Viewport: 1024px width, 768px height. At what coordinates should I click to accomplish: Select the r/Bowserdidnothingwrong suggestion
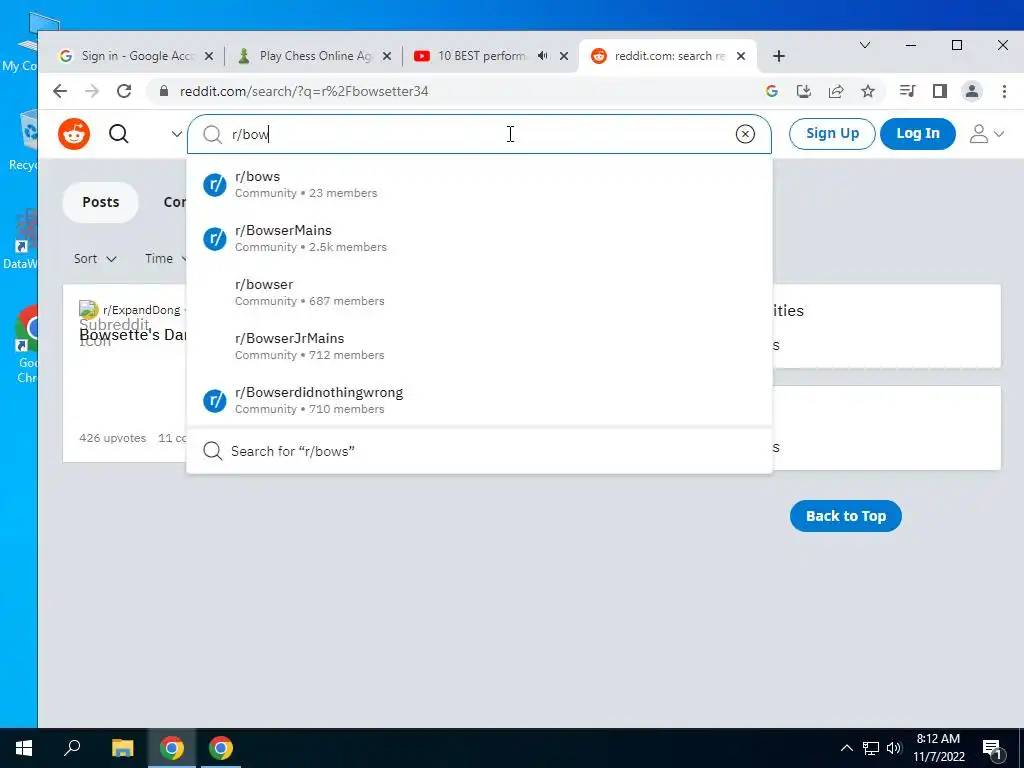[x=479, y=400]
